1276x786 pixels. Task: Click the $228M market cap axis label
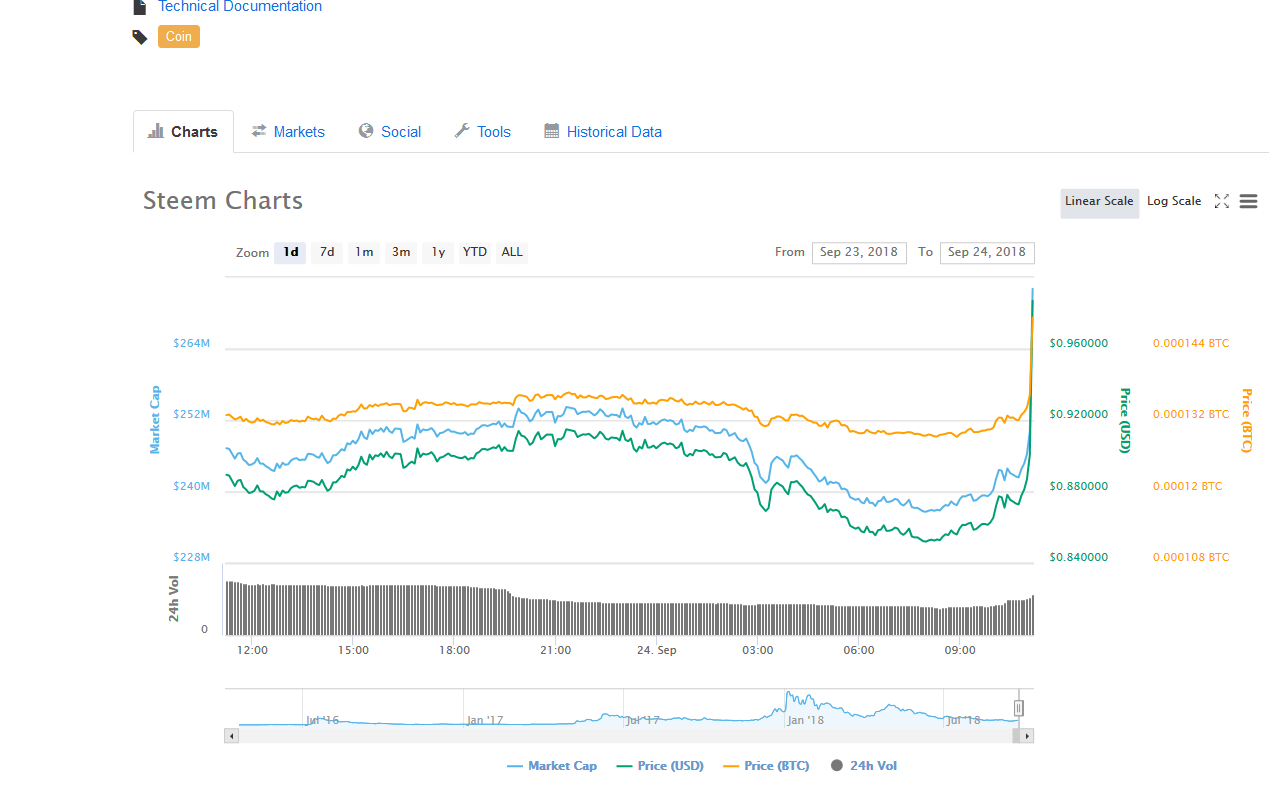(x=191, y=557)
